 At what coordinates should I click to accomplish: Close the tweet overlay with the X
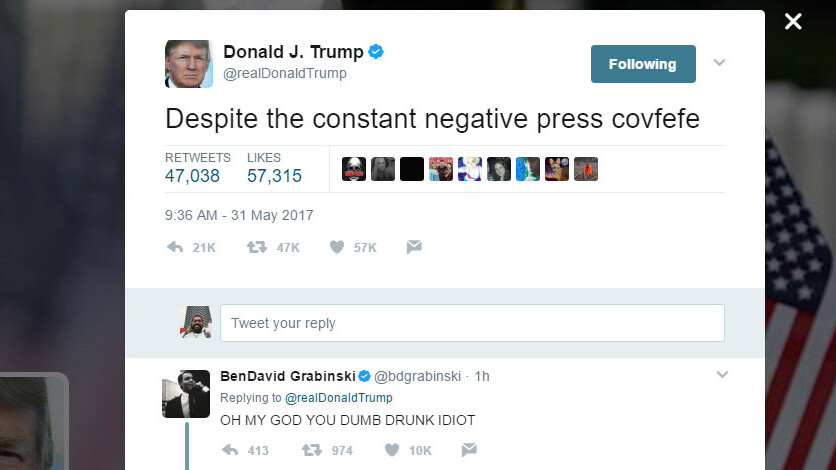pyautogui.click(x=793, y=21)
